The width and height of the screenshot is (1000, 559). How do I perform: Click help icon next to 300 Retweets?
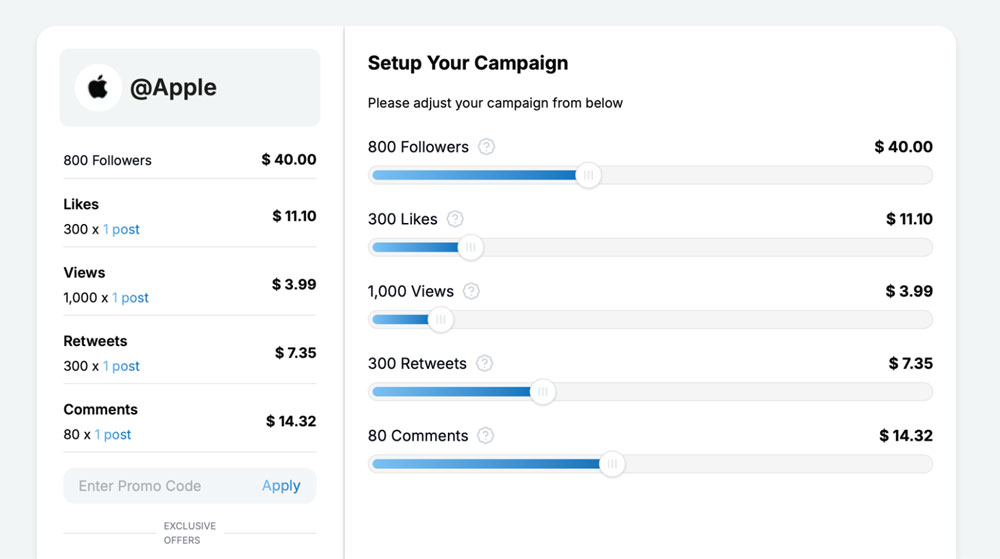(x=484, y=364)
